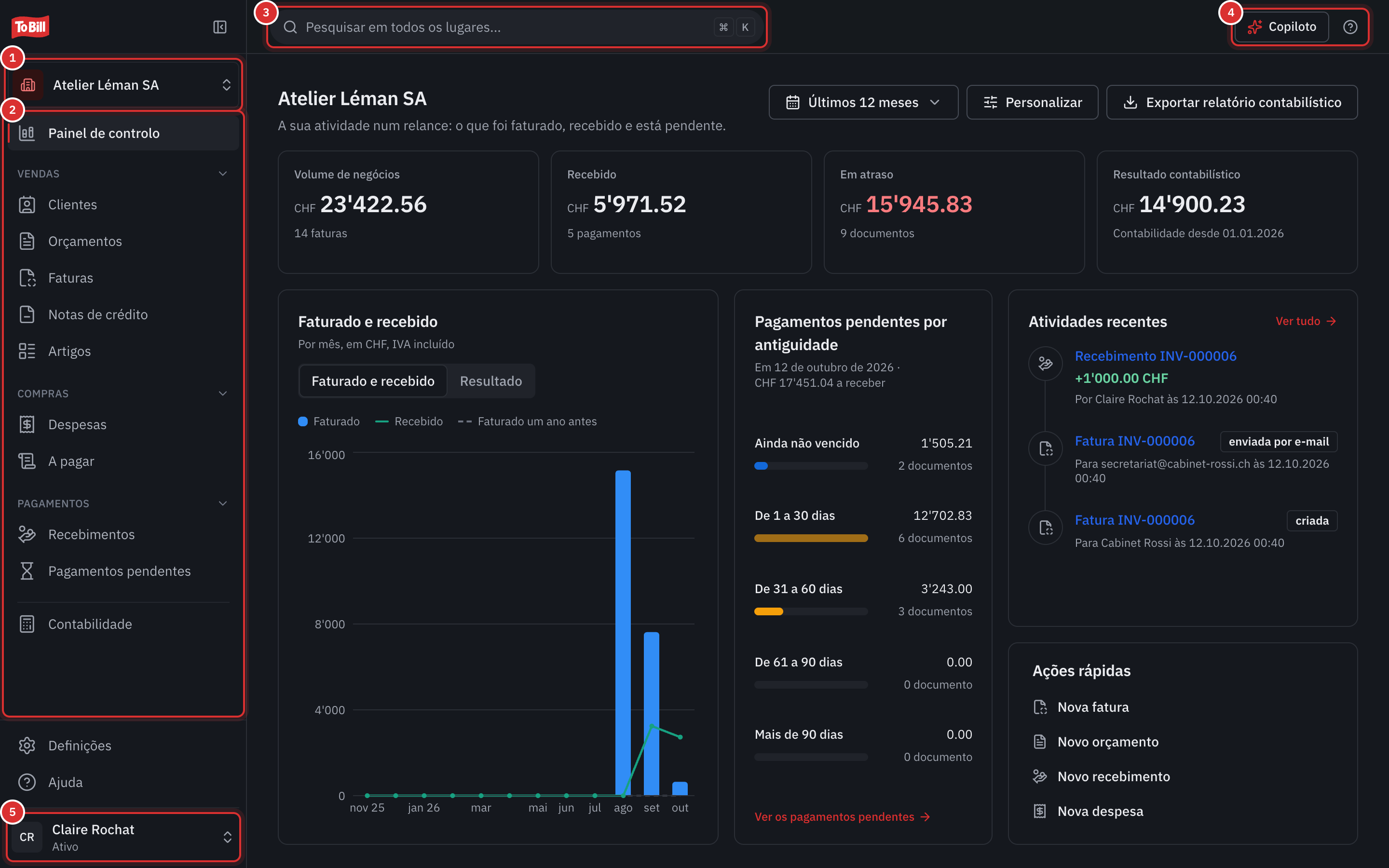Open the Recebimento INV-000006 activity
This screenshot has height=868, width=1389.
1156,356
